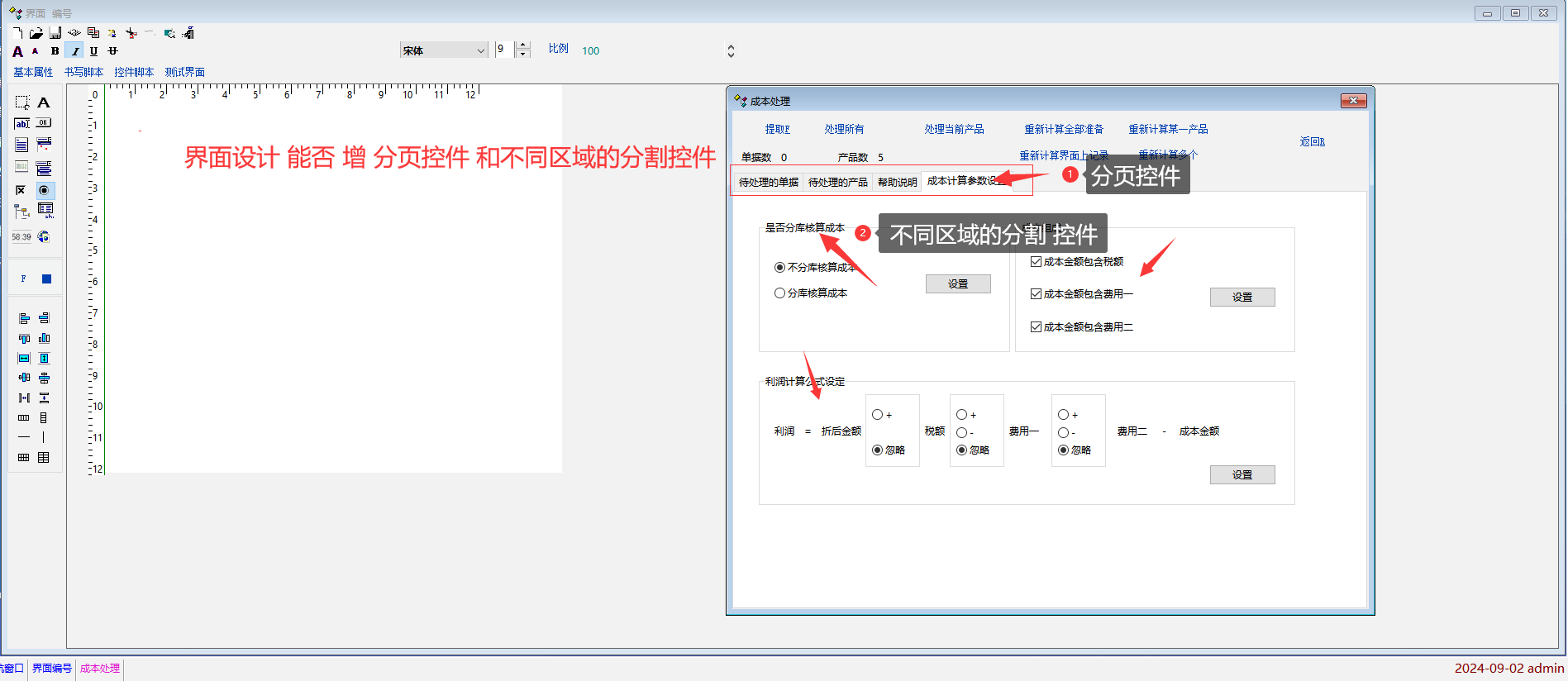
Task: Uncheck 成本金额包含费用二 checkbox
Action: 1036,327
